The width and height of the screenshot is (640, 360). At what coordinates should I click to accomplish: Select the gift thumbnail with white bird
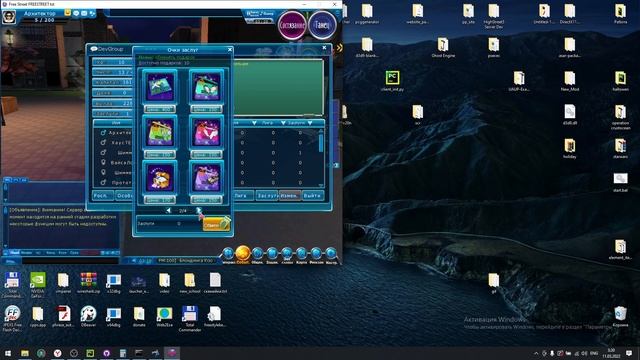pyautogui.click(x=160, y=87)
